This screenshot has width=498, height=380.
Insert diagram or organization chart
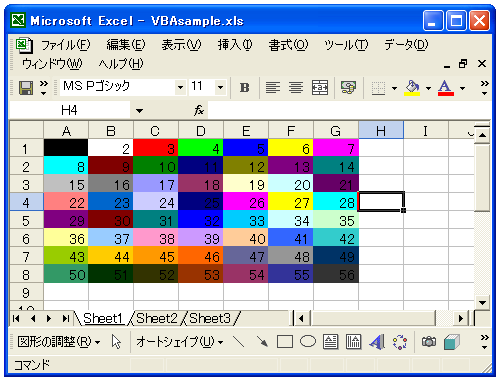400,342
